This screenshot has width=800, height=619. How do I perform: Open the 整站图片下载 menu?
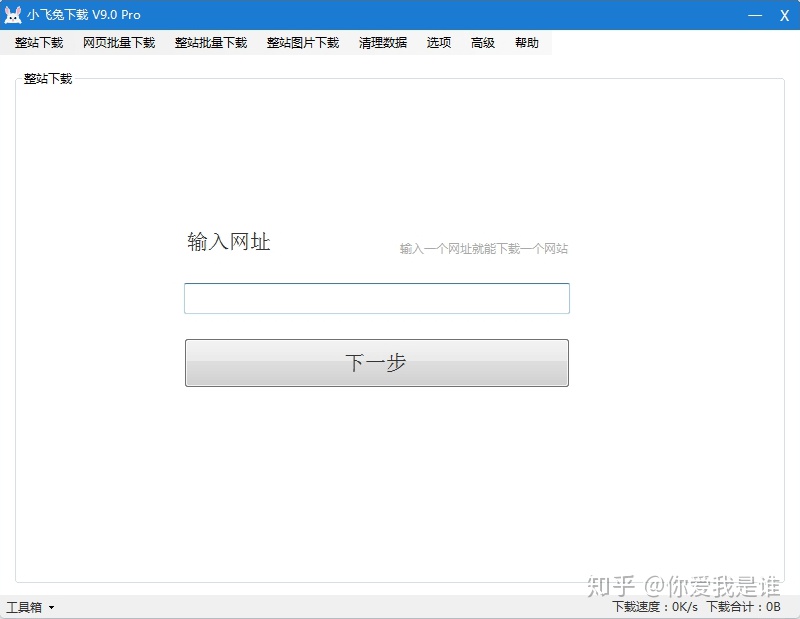coord(303,43)
